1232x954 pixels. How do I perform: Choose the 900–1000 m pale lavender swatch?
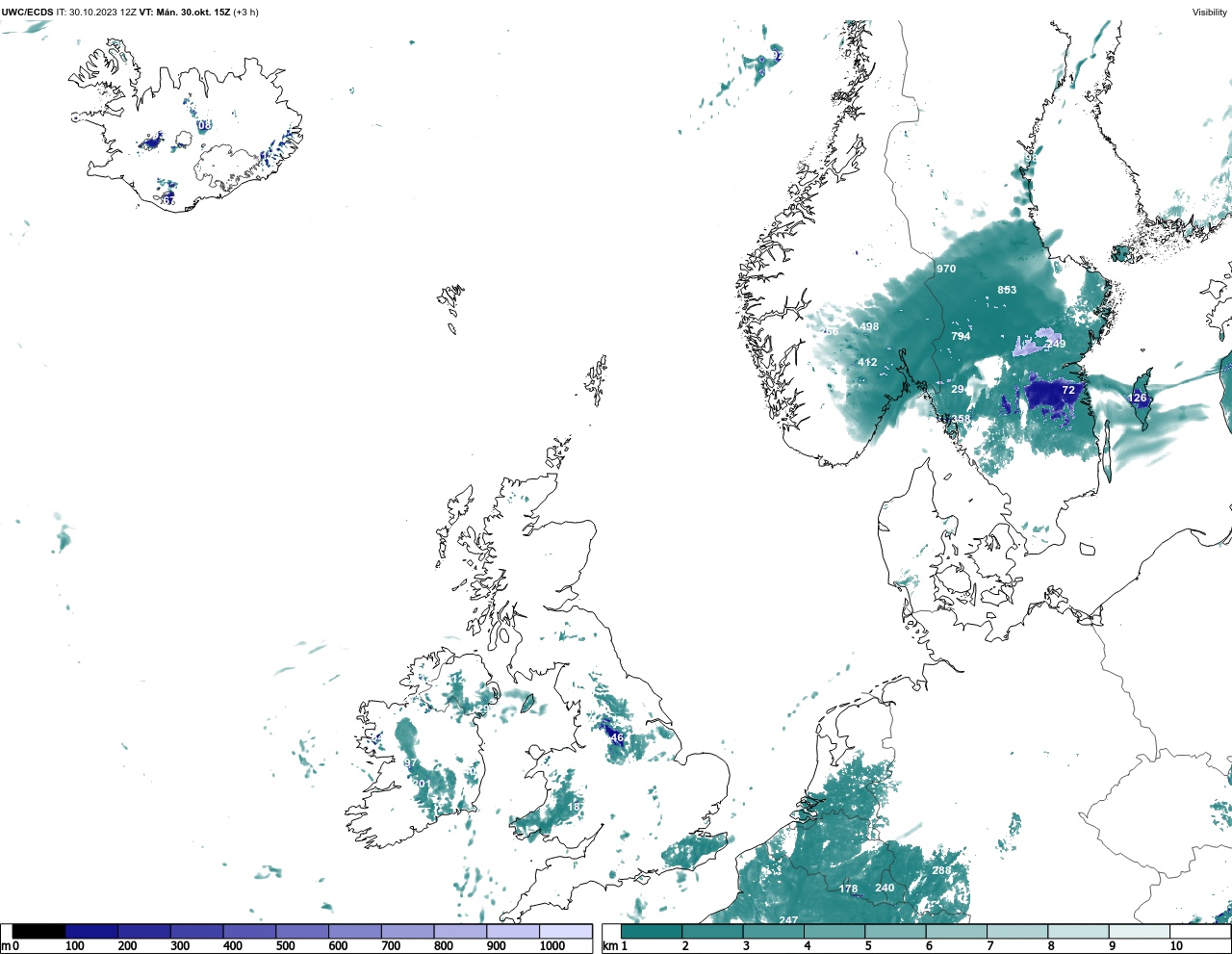pos(513,932)
